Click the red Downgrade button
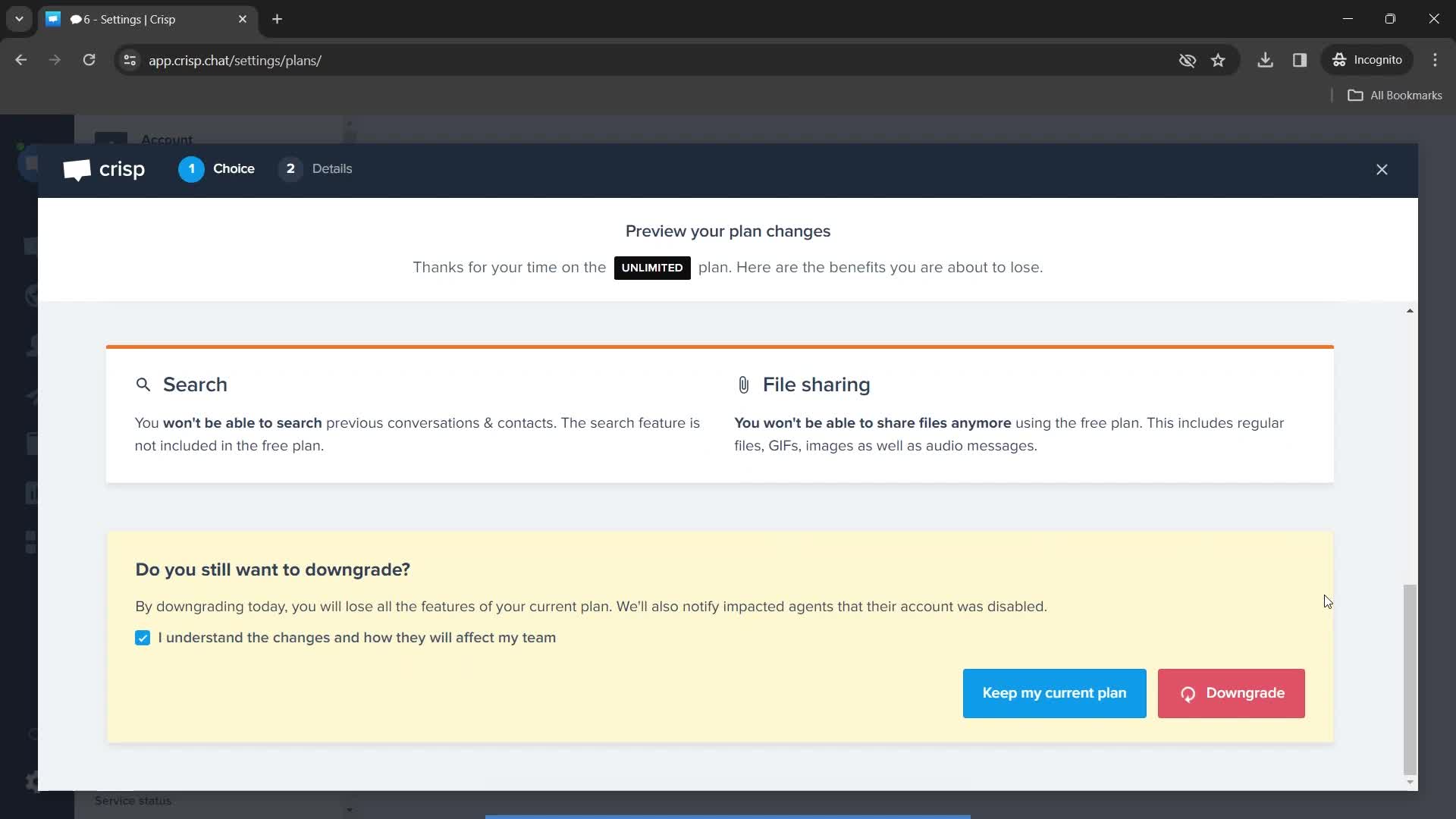1456x819 pixels. coord(1232,693)
